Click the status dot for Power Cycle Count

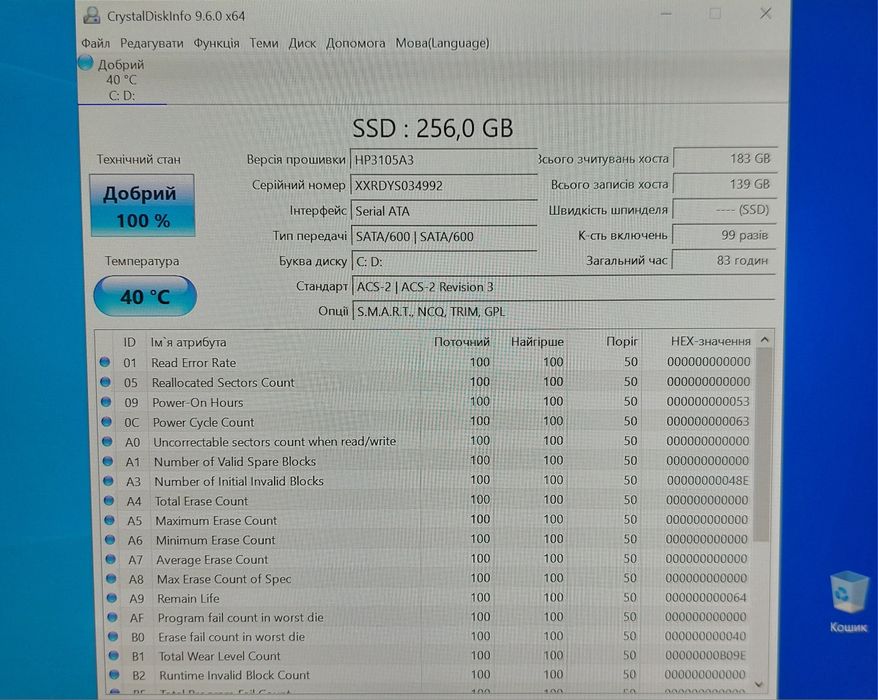pyautogui.click(x=106, y=421)
